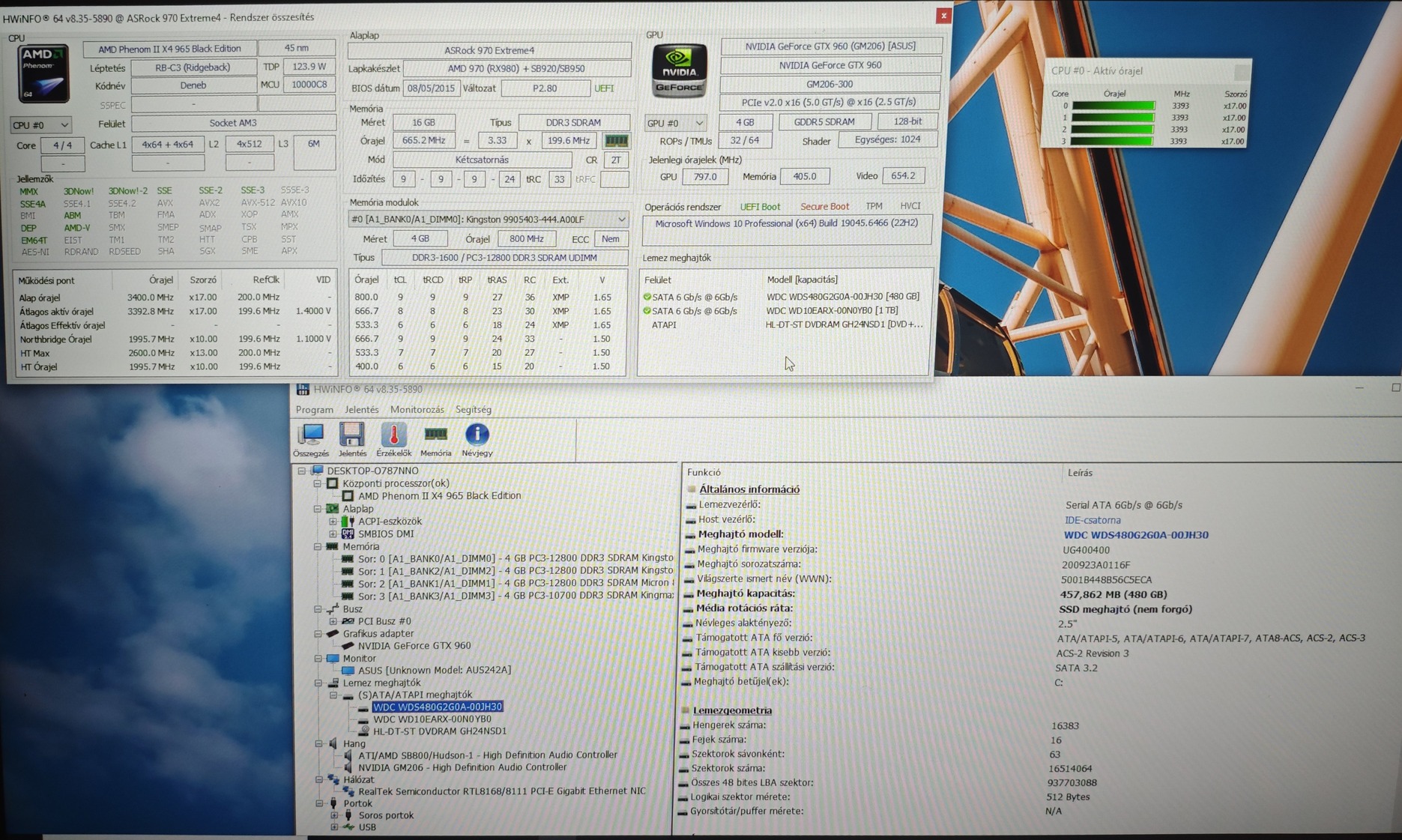
Task: Click the Általános információ section heading
Action: tap(749, 489)
